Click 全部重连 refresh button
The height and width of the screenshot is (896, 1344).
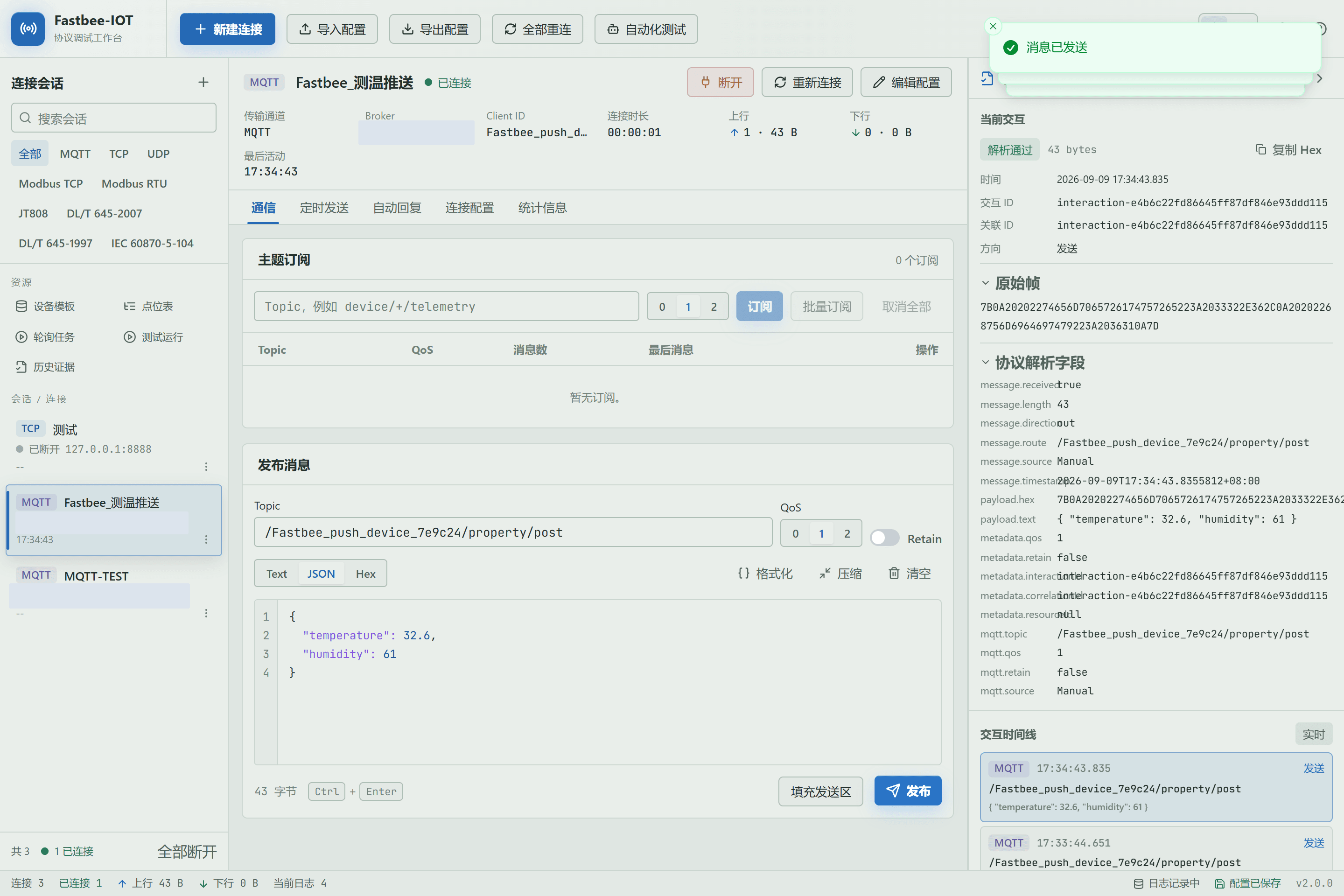pos(538,29)
